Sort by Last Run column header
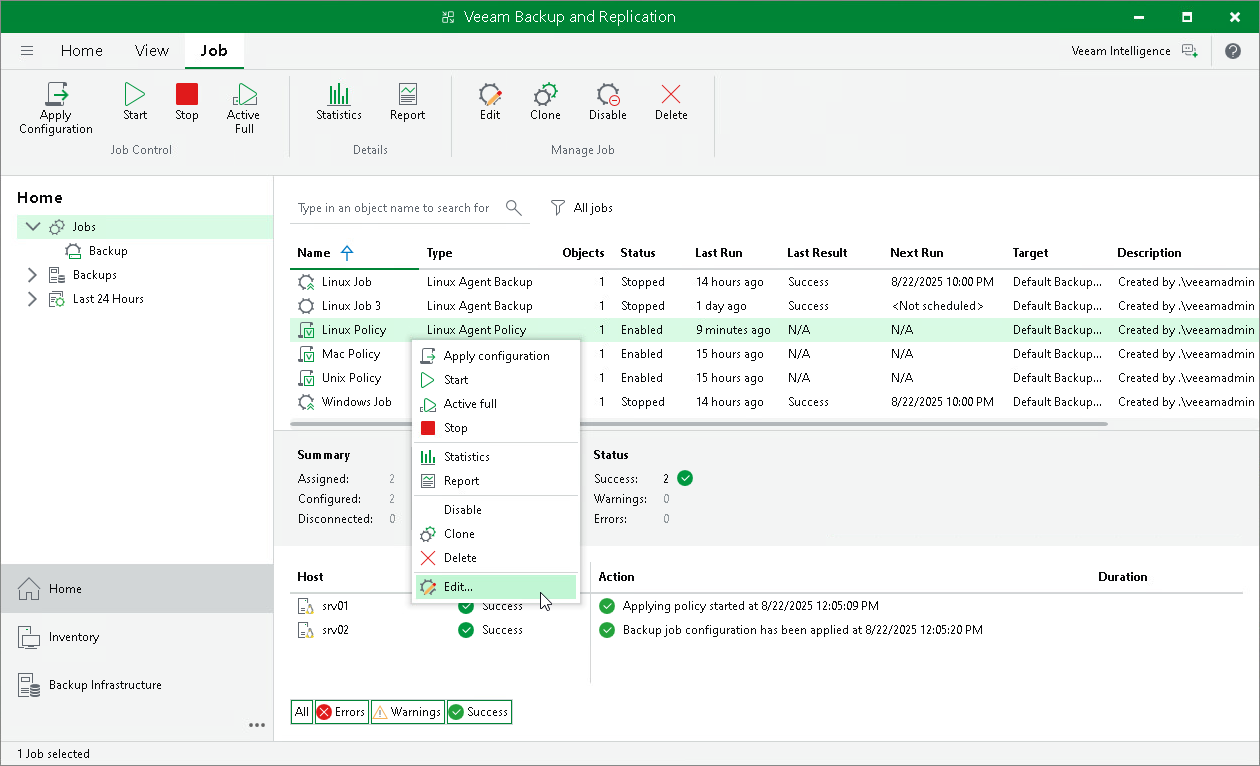 719,253
